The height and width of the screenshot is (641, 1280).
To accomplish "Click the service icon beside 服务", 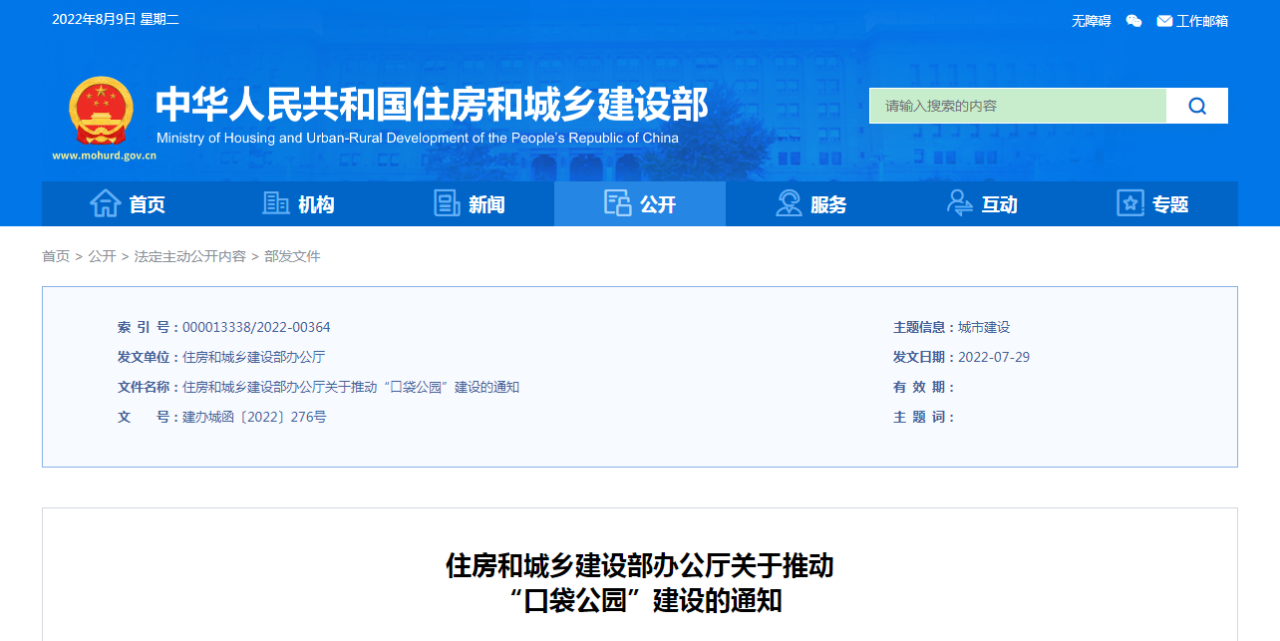I will click(x=789, y=204).
